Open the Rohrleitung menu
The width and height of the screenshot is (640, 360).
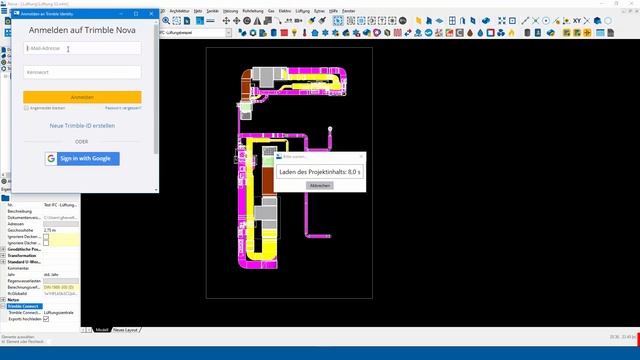253,11
